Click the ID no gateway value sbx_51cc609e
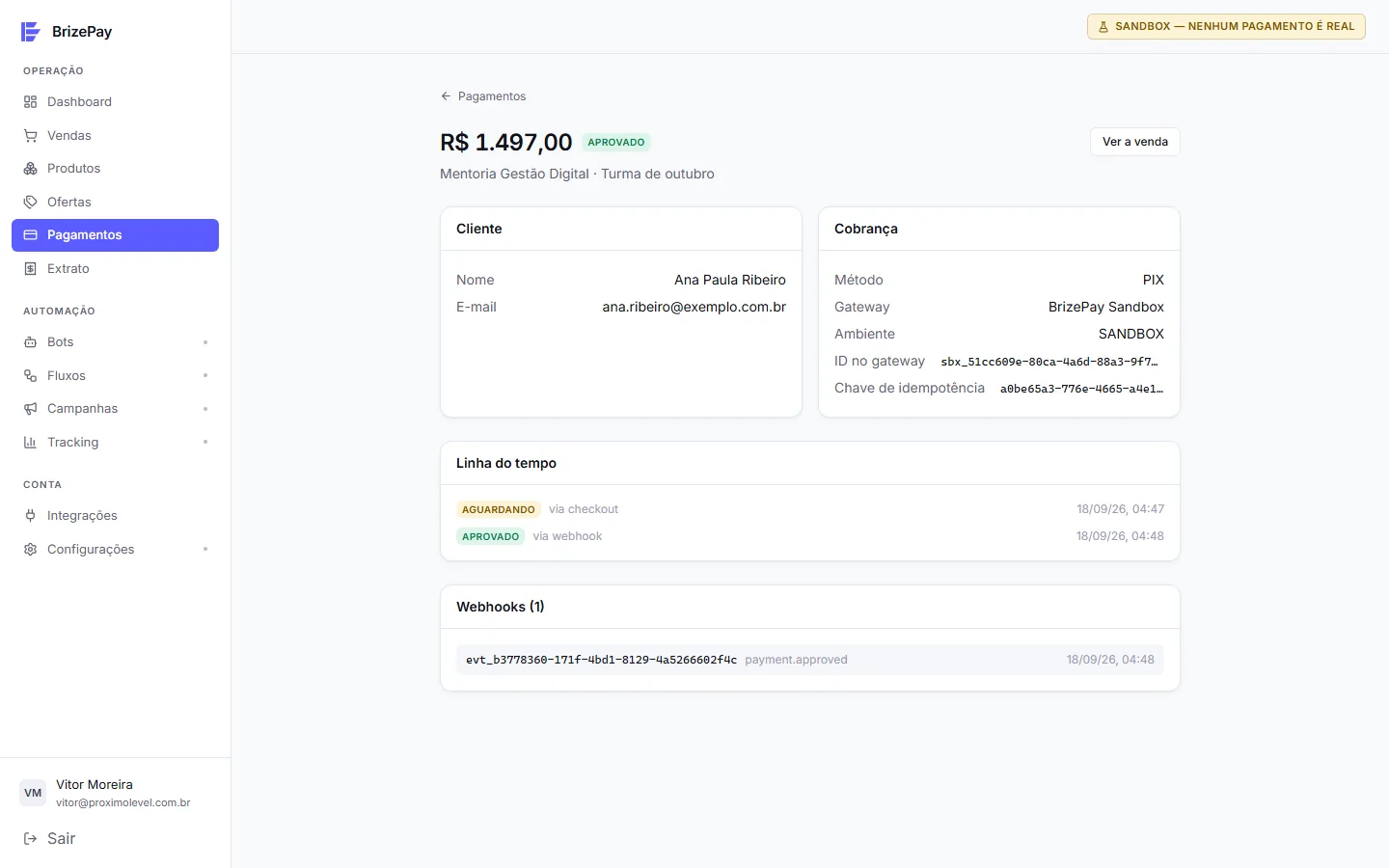 1049,362
